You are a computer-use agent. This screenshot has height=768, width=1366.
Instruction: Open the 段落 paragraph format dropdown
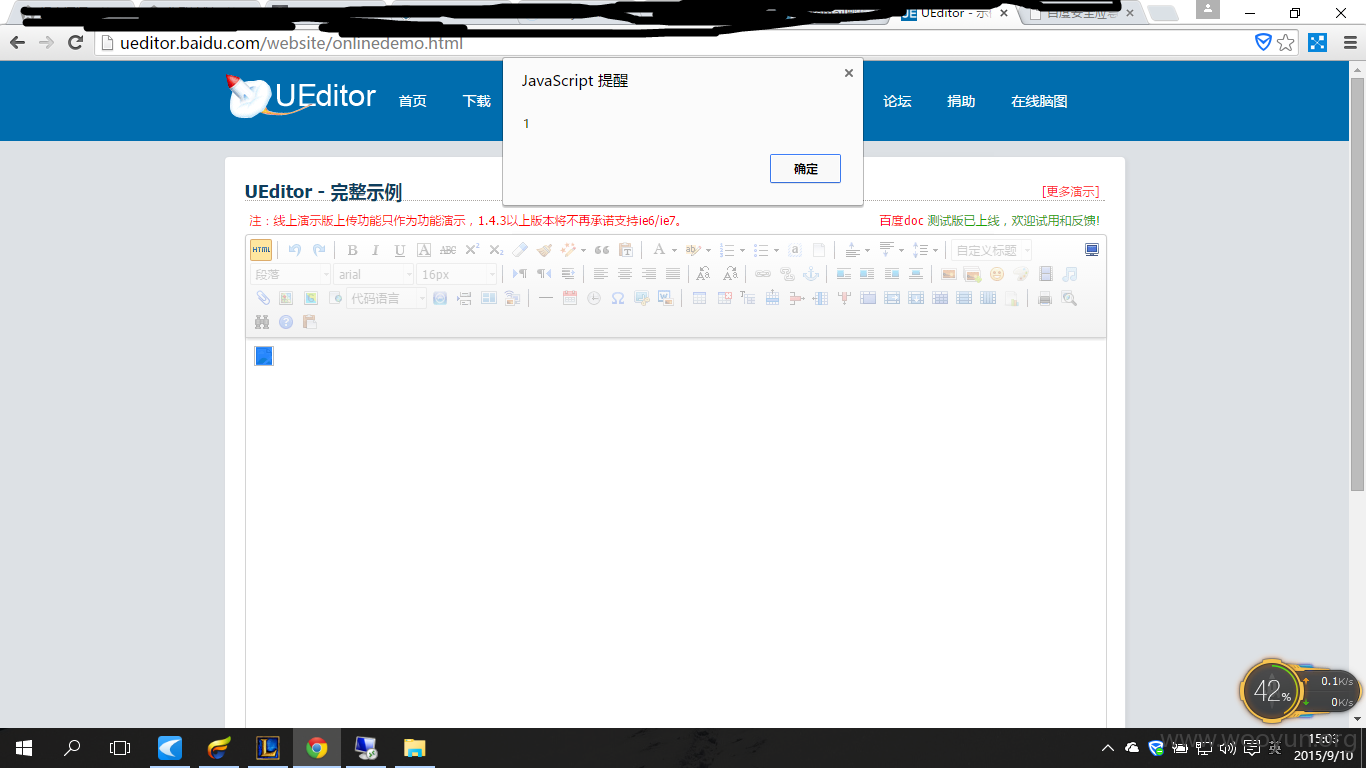[290, 274]
